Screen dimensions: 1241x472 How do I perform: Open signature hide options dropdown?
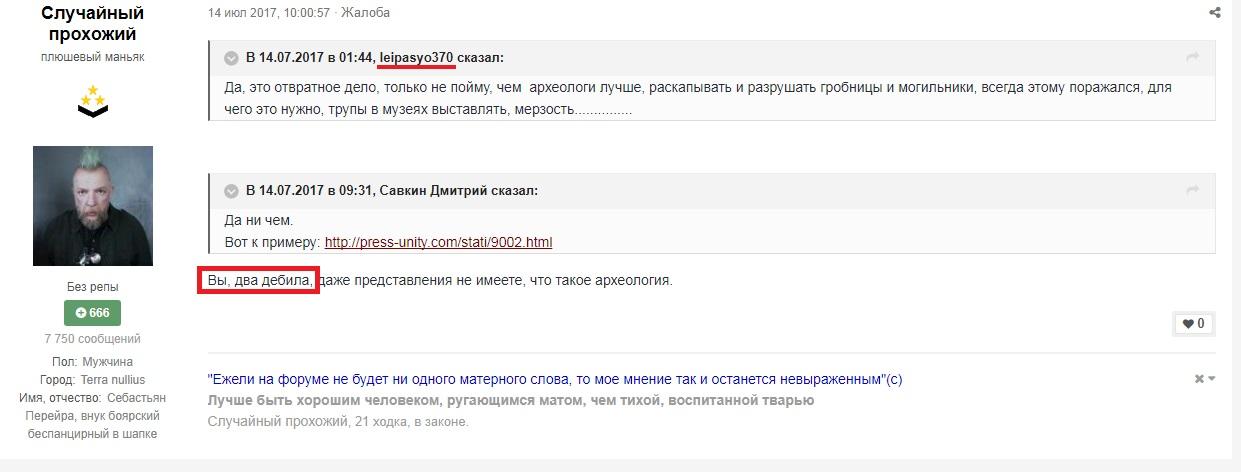(1205, 379)
